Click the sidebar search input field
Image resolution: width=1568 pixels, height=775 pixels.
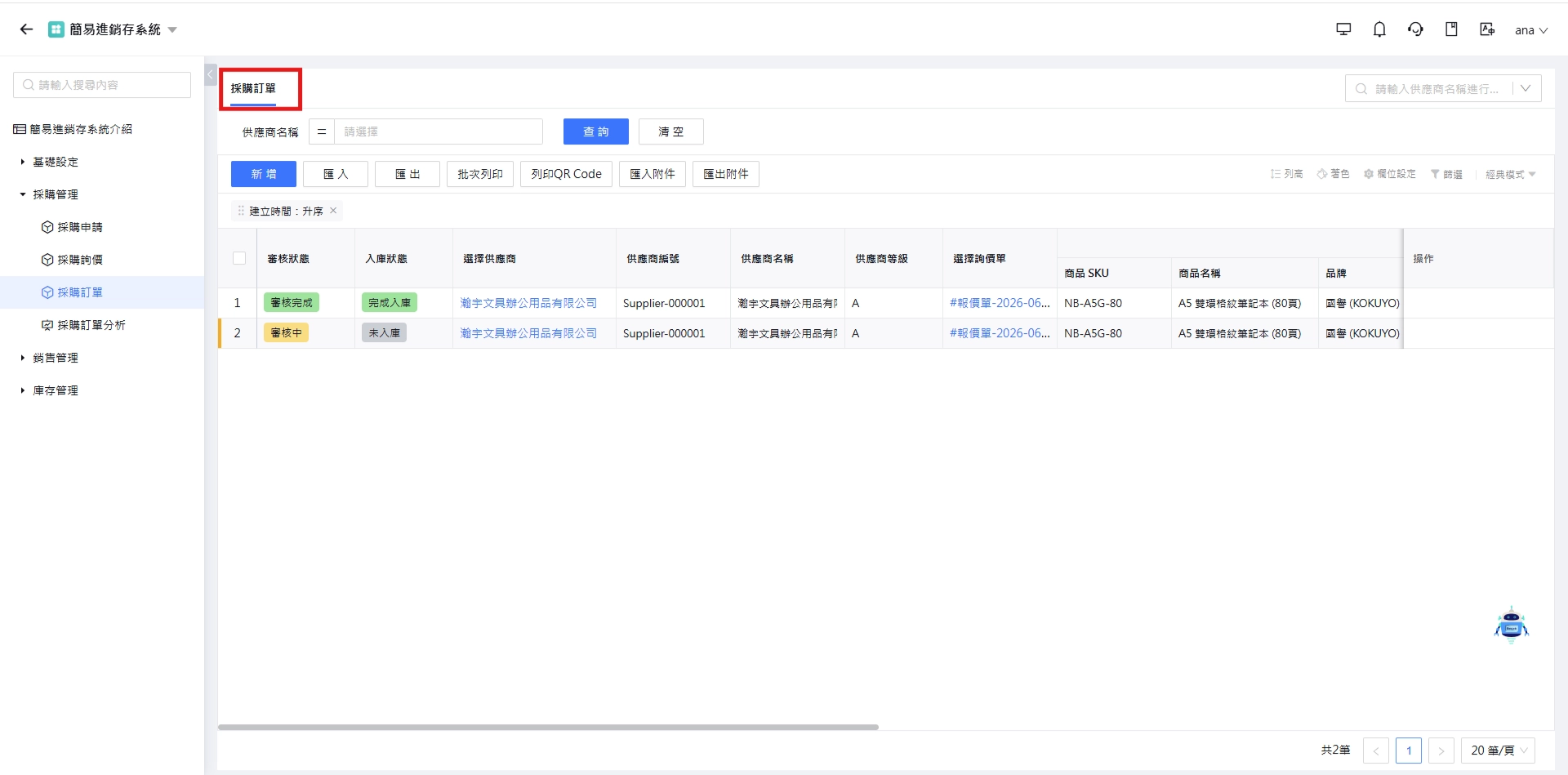pos(102,85)
